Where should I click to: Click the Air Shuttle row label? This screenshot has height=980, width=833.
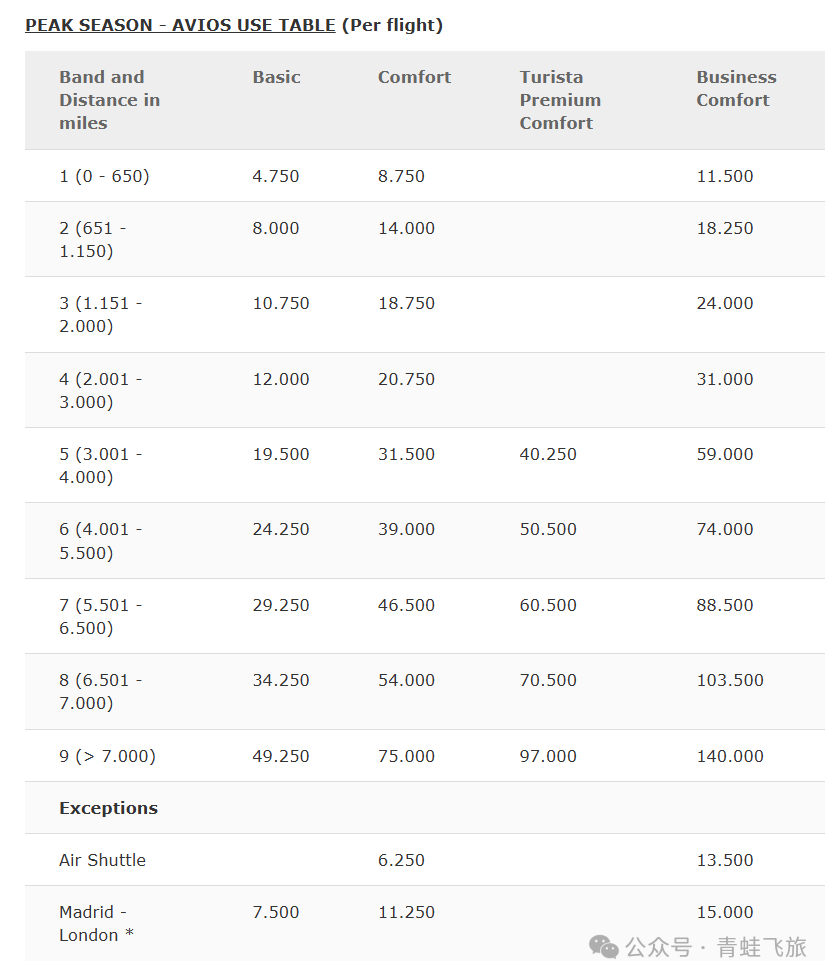pos(102,860)
